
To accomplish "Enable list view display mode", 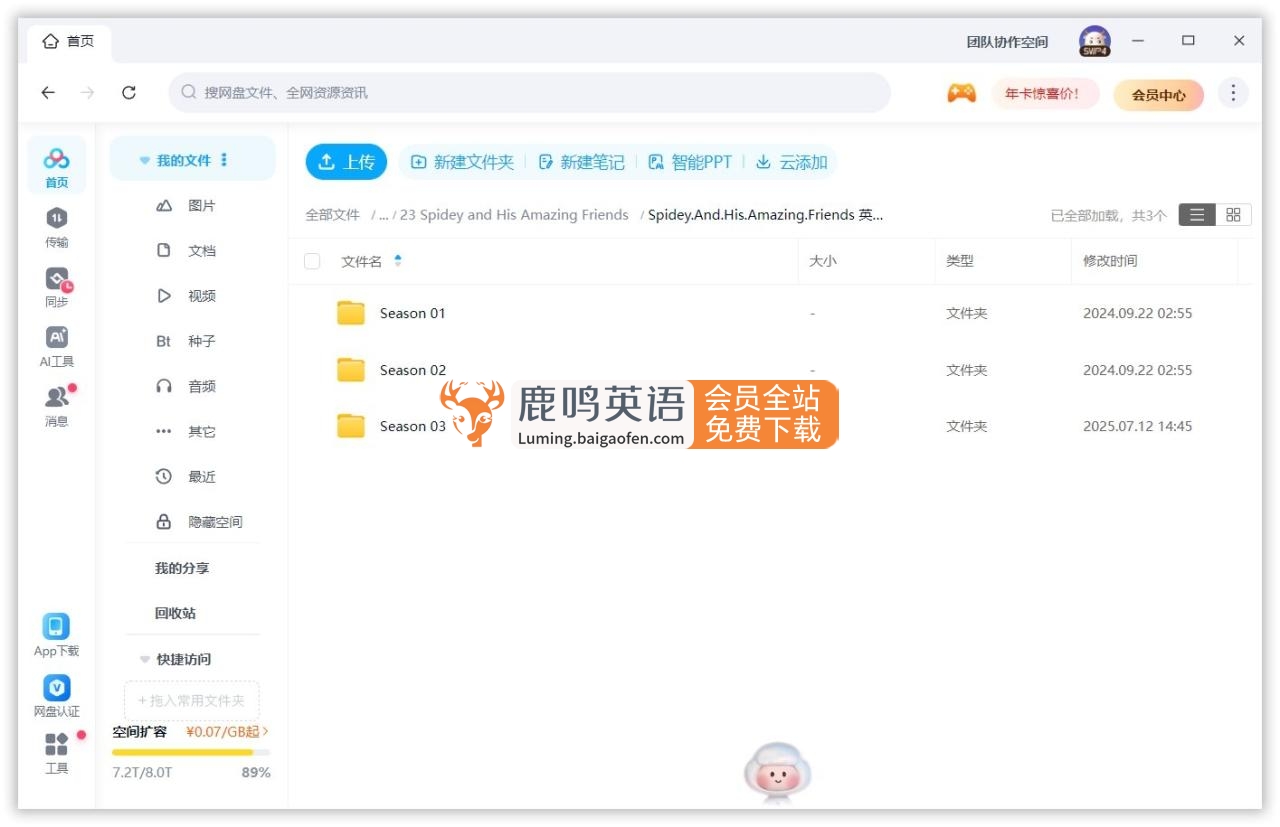I will click(1197, 214).
